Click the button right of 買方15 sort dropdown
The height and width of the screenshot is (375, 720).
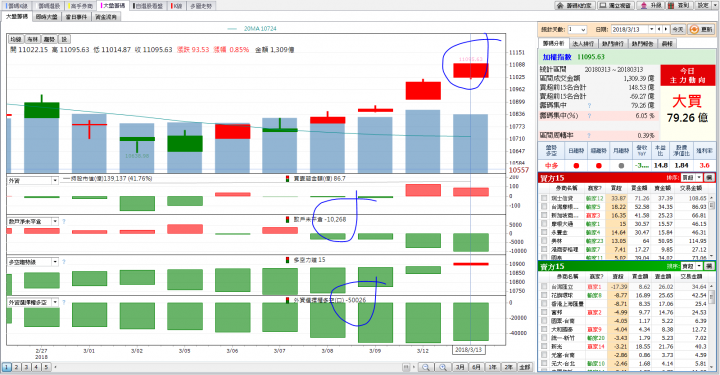709,178
